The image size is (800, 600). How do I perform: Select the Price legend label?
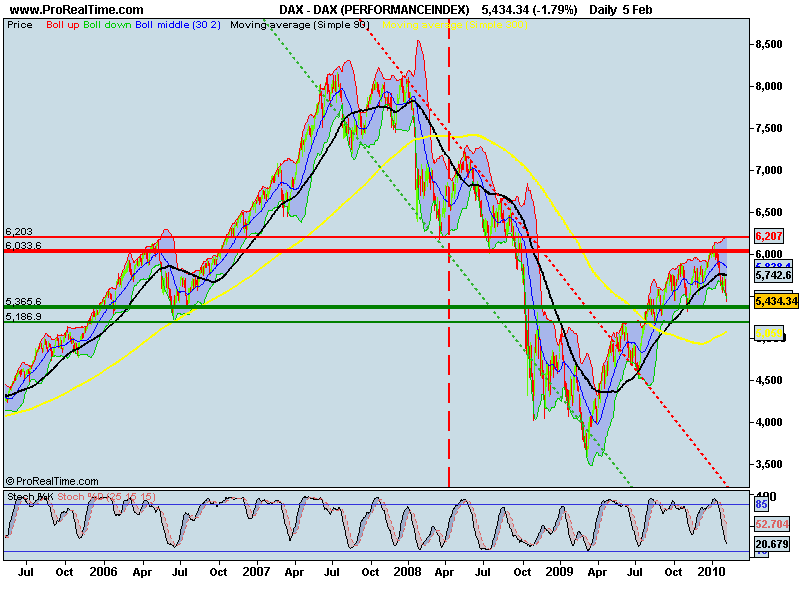pos(20,24)
